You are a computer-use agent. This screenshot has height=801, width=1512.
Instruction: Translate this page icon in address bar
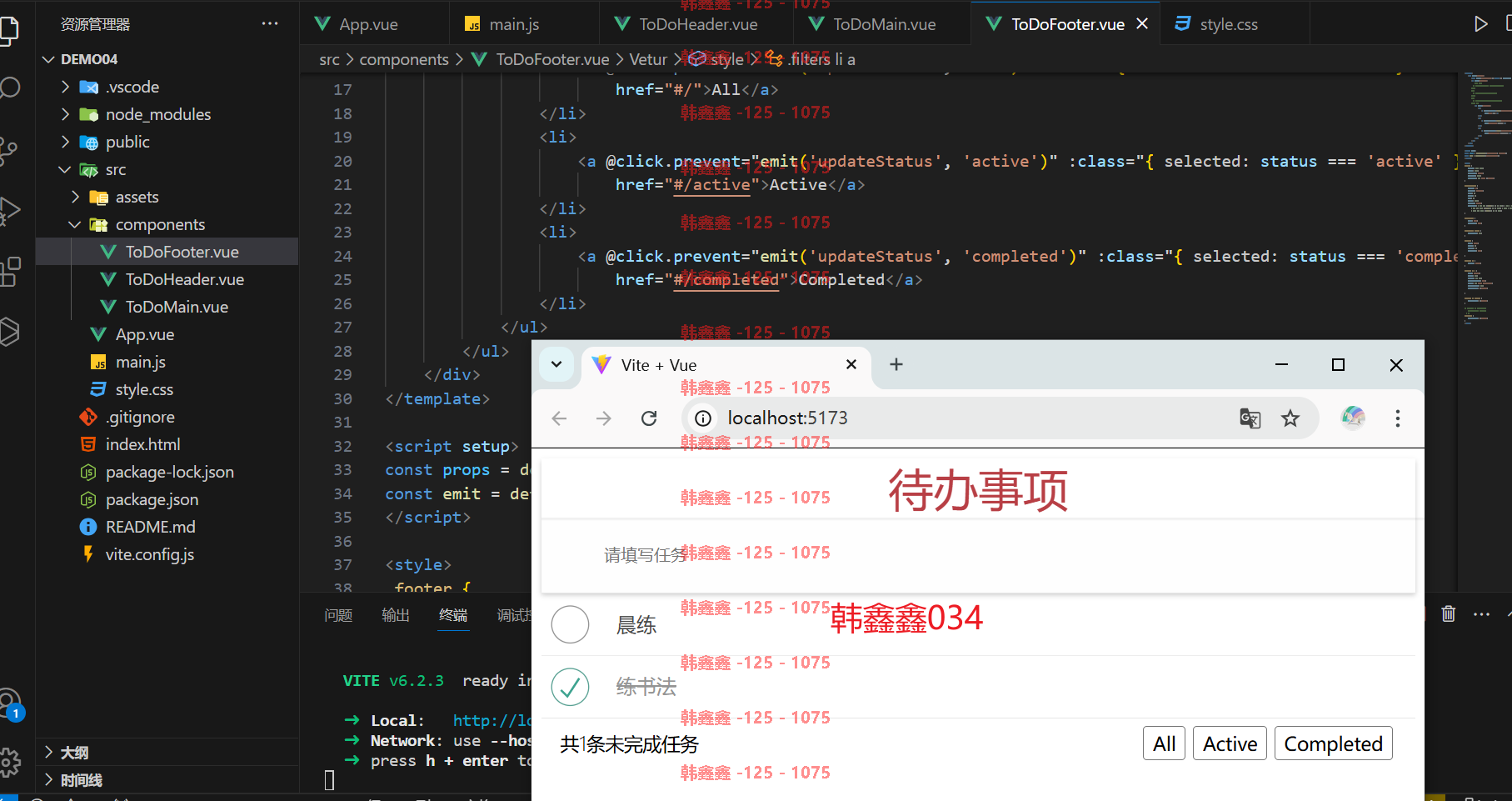1250,418
